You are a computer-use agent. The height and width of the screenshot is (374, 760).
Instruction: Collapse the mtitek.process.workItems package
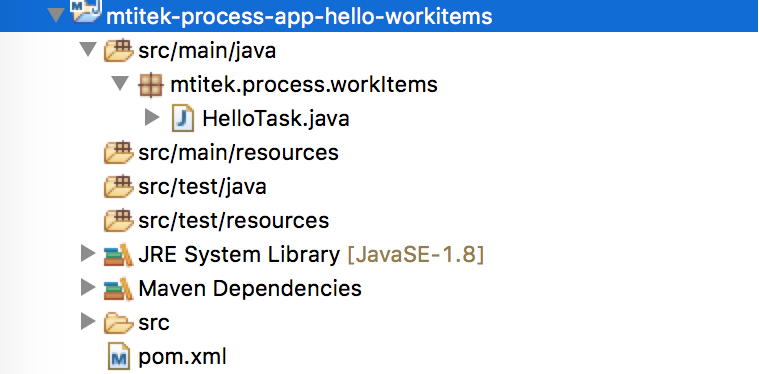120,83
